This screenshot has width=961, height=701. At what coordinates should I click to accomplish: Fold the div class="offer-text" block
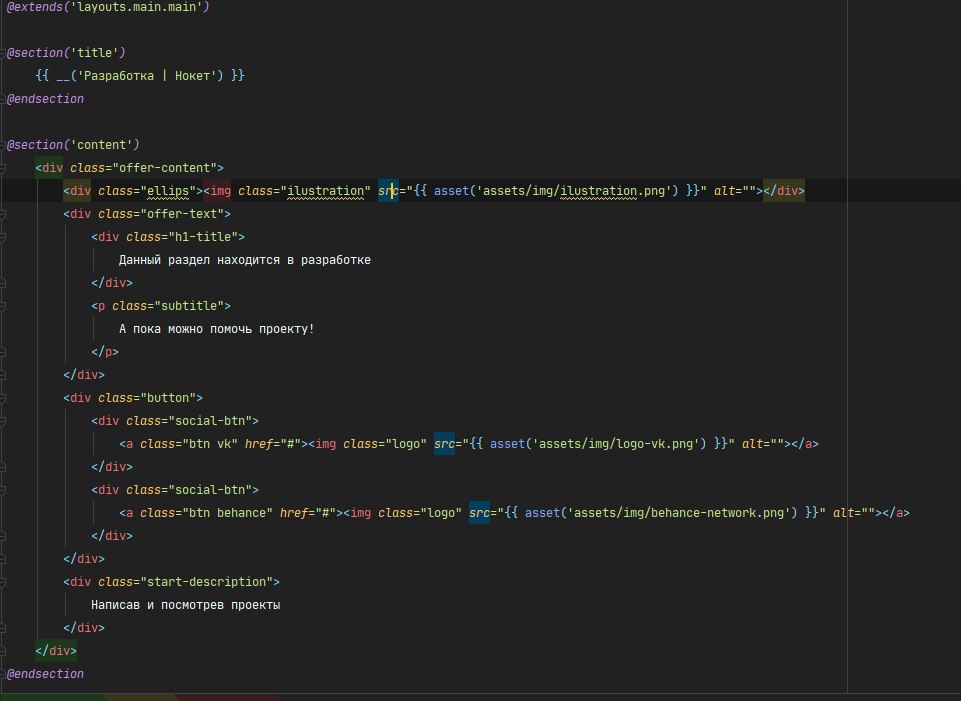3,214
